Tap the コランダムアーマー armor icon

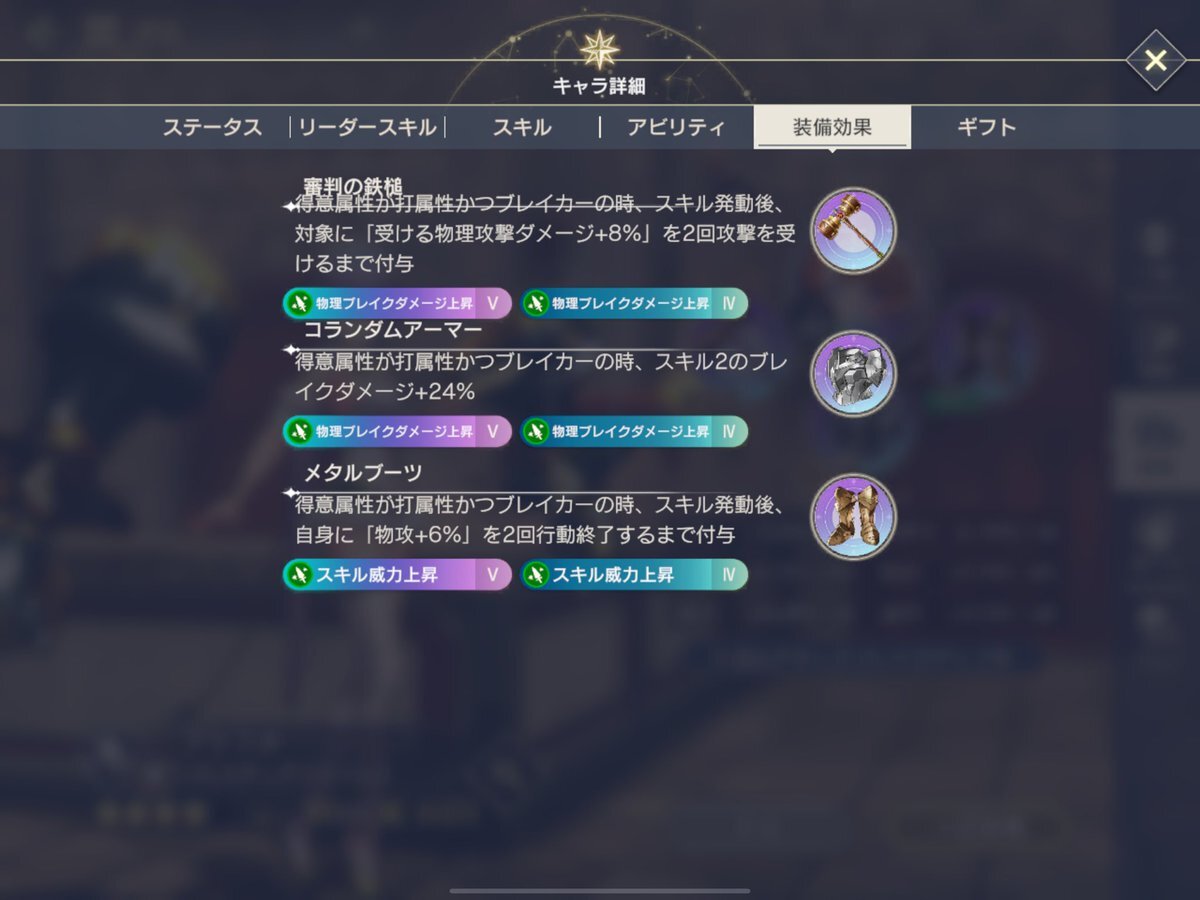853,373
